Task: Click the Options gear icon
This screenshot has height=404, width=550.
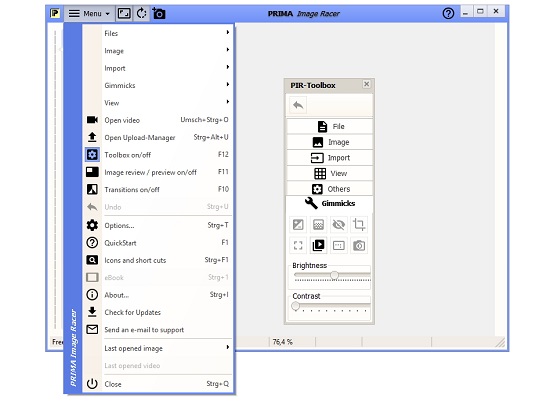Action: point(92,225)
